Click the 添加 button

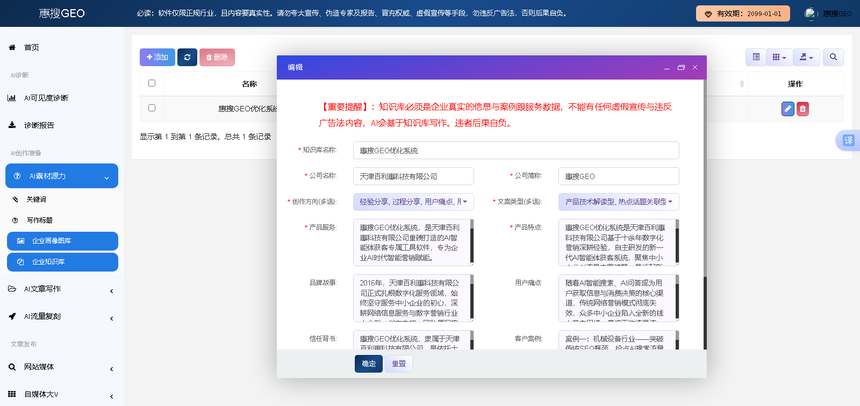tap(157, 57)
